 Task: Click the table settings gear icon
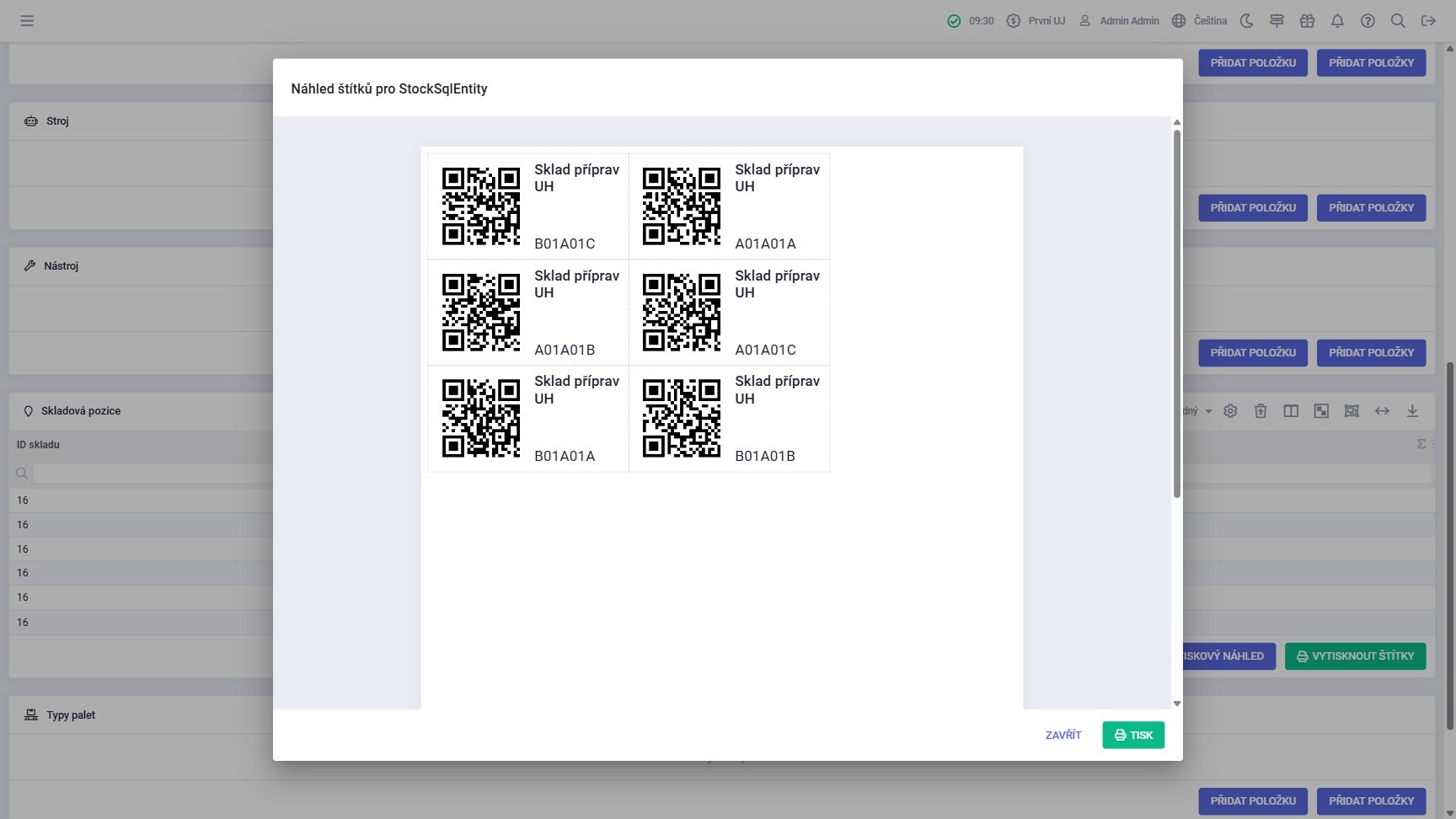click(1230, 411)
